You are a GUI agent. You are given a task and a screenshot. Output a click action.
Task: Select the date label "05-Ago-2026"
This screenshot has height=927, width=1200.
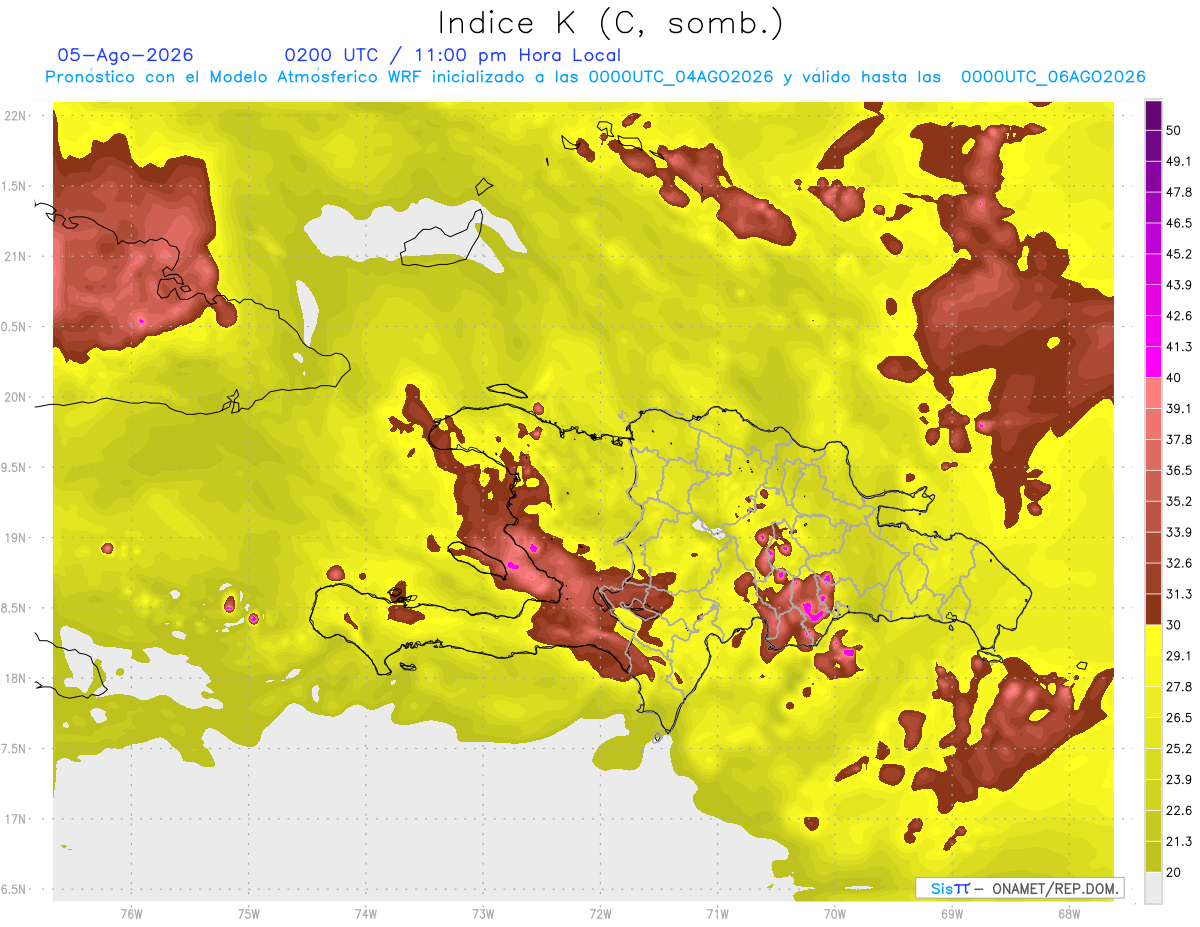click(x=125, y=55)
